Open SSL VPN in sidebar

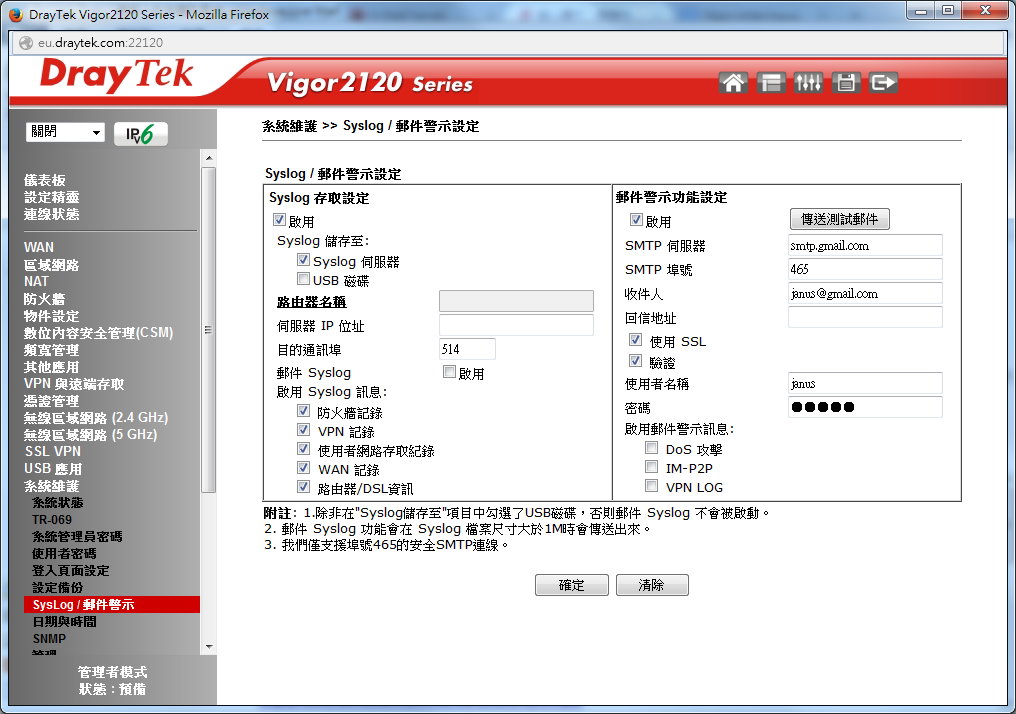point(53,451)
